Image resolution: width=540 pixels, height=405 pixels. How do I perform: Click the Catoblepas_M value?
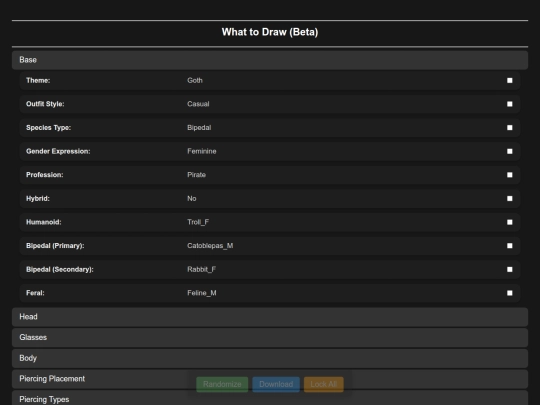[x=210, y=246]
